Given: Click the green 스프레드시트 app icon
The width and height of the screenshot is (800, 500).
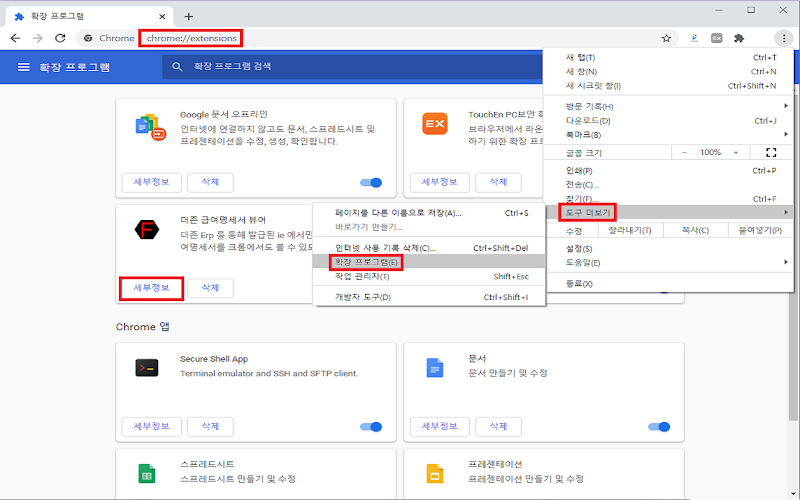Looking at the screenshot, I should 147,473.
